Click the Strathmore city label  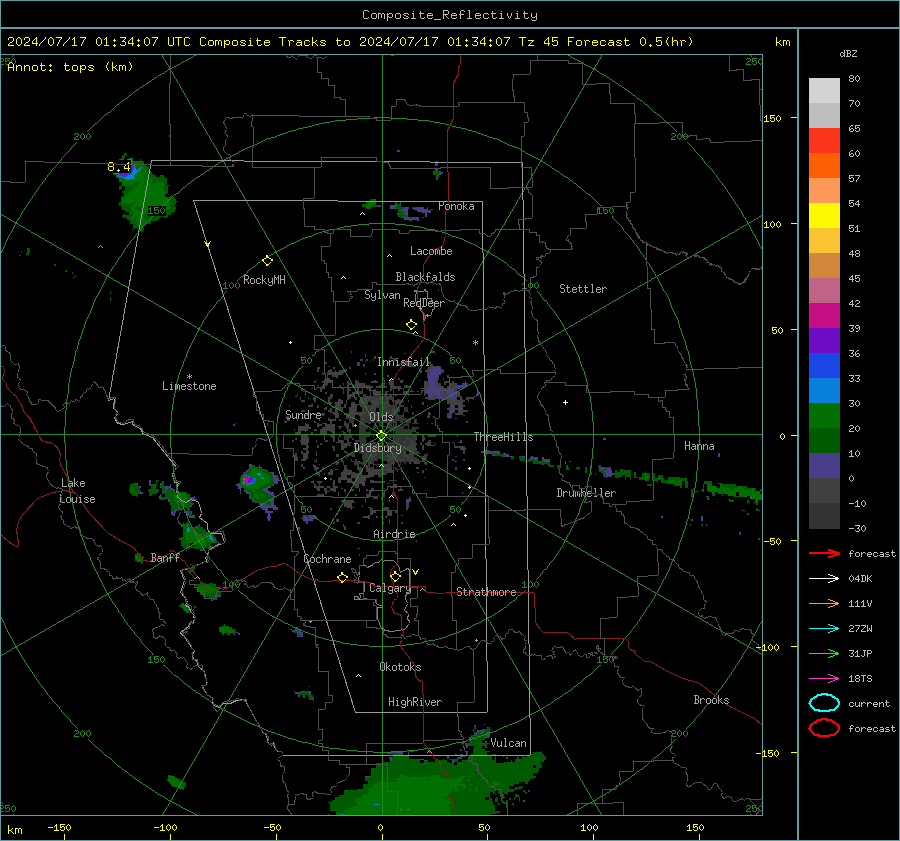click(486, 592)
